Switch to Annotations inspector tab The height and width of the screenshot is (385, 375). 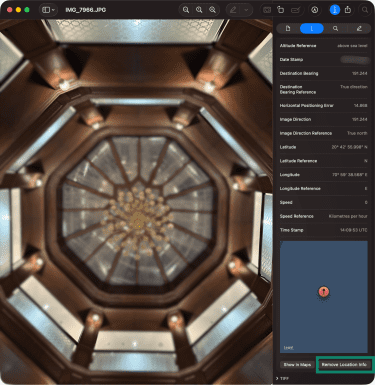(x=359, y=29)
